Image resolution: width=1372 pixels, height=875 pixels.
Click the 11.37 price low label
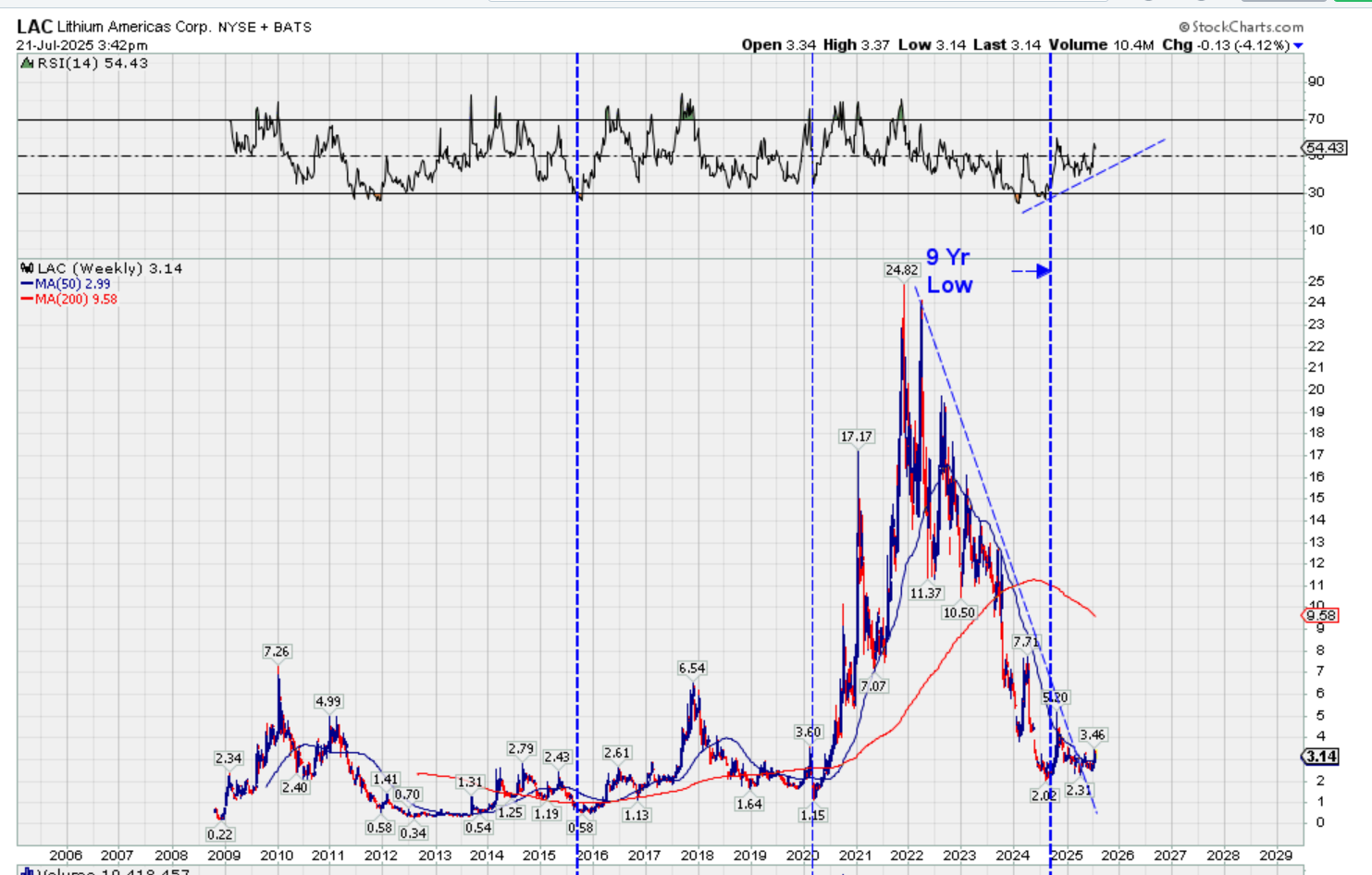925,593
